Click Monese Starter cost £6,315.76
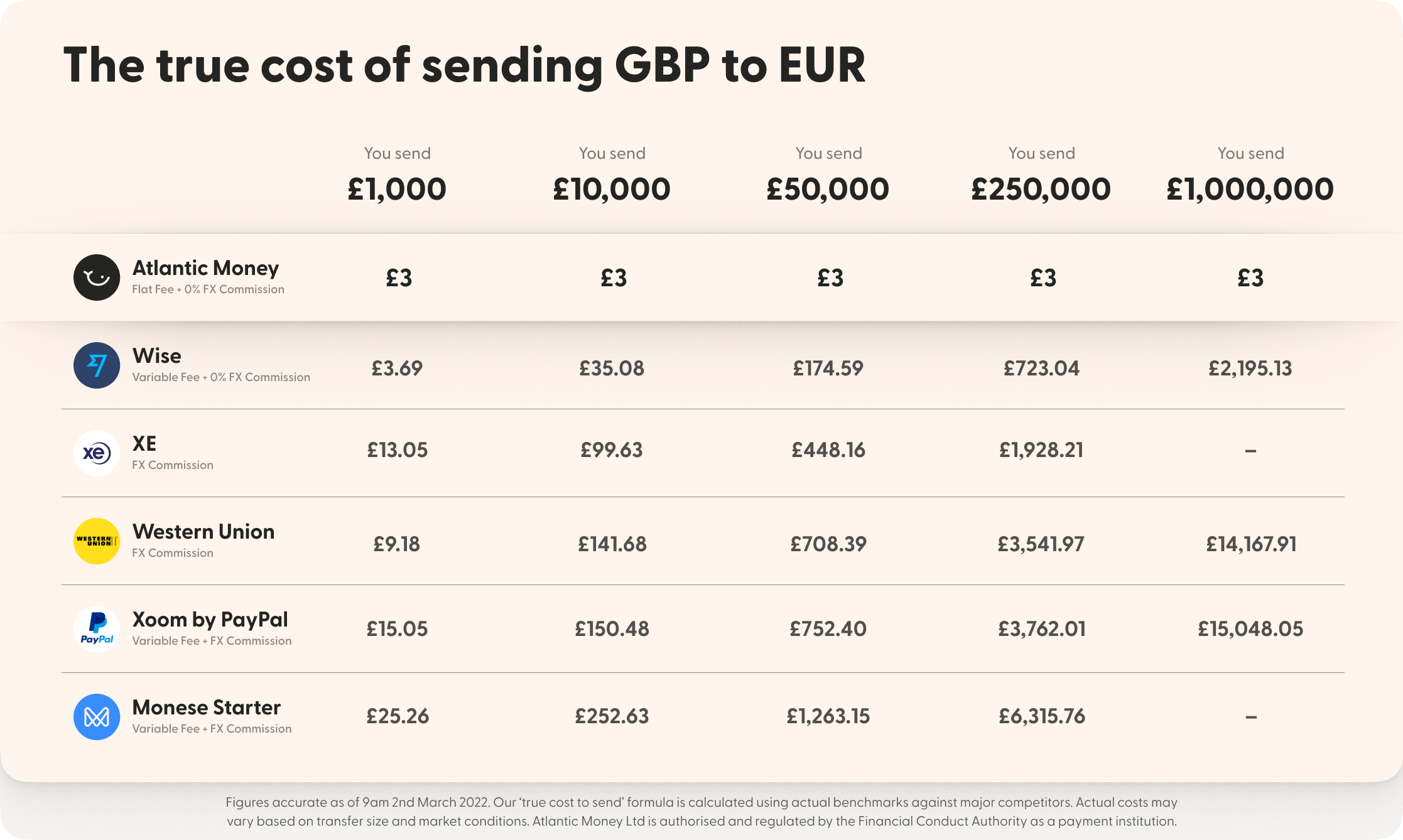The height and width of the screenshot is (840, 1403). click(x=1041, y=716)
